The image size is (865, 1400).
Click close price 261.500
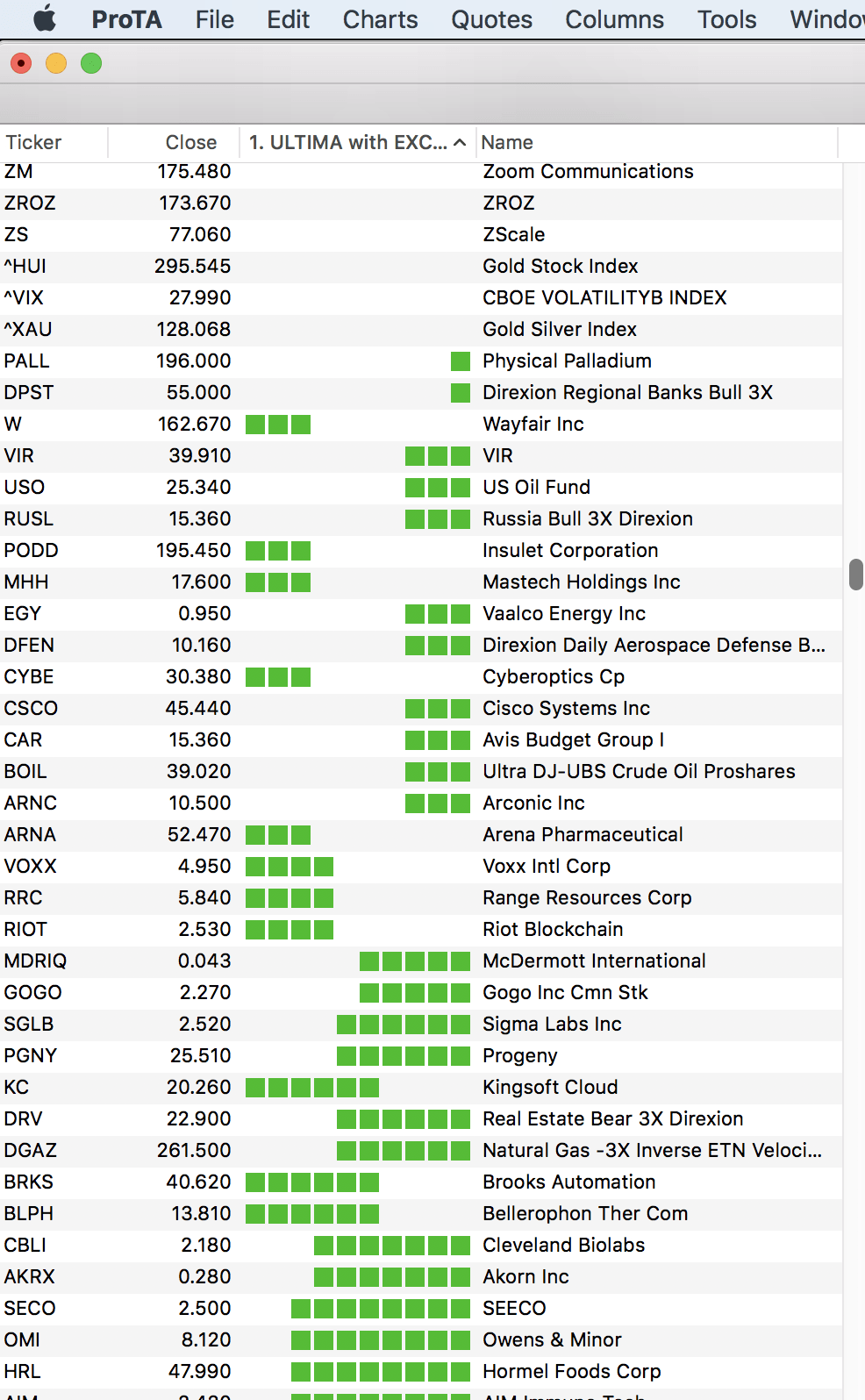point(194,1150)
